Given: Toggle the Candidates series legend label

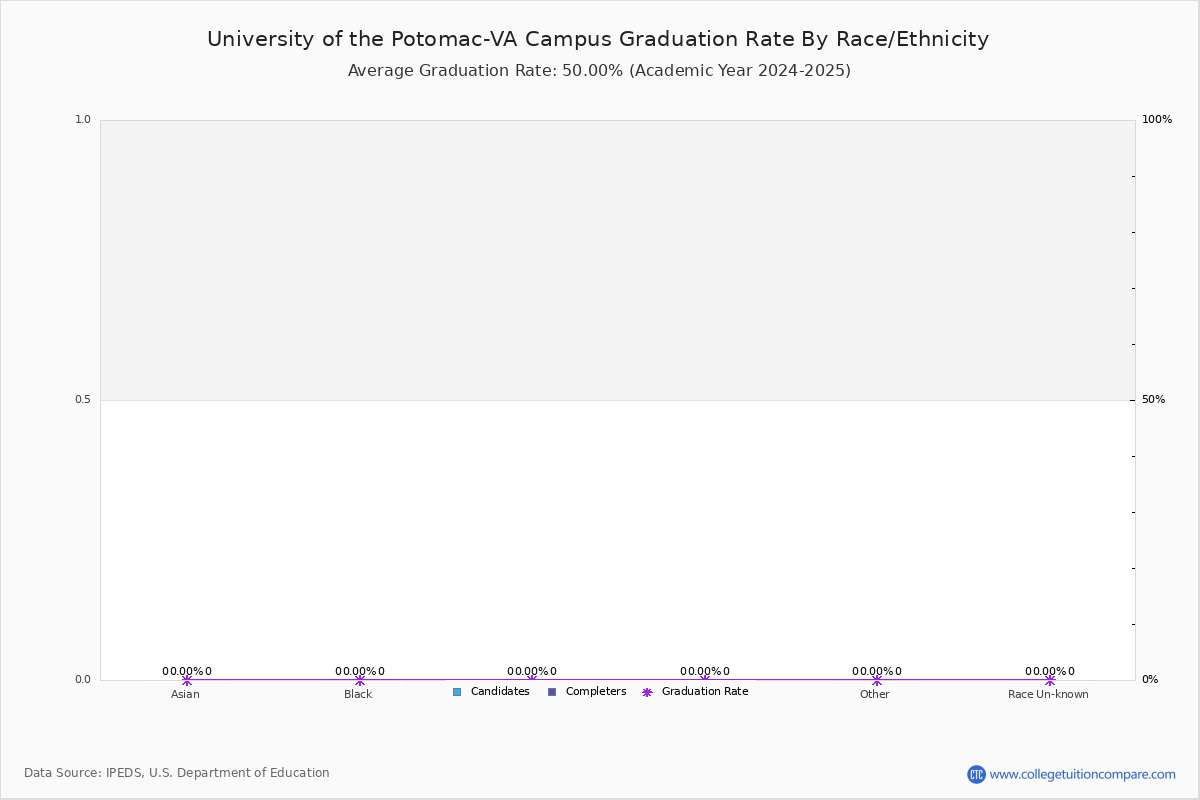Looking at the screenshot, I should pos(500,692).
